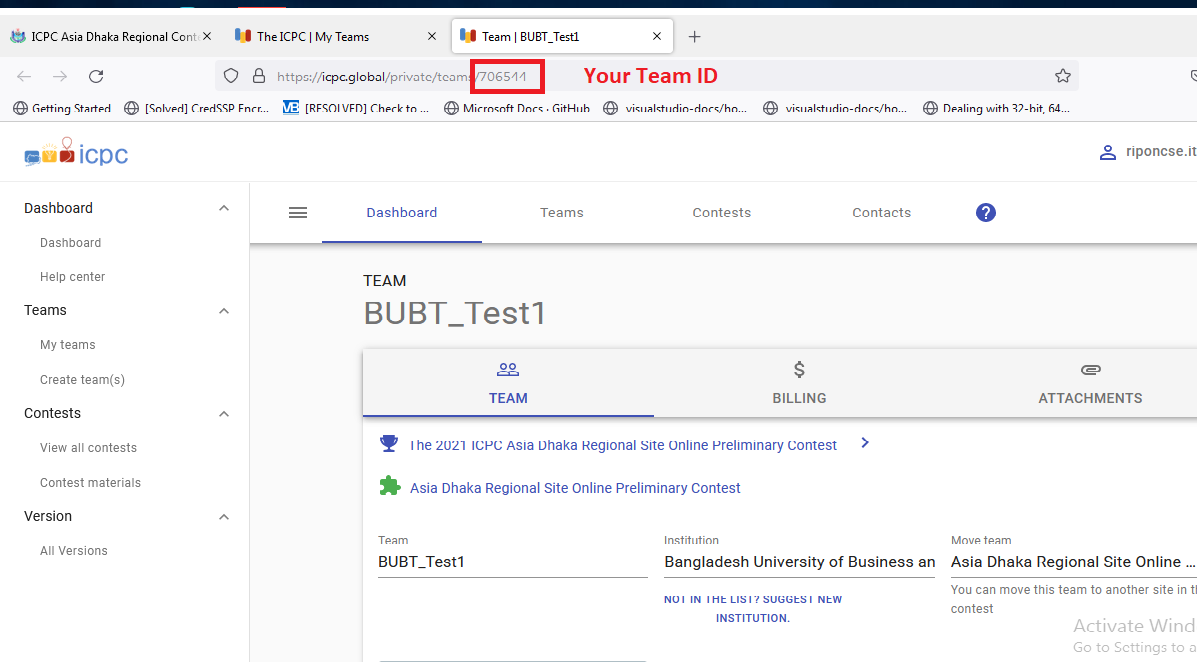Open the 2021 ICPC Asia Dhaka contest link
Viewport: 1197px width, 662px height.
click(x=622, y=445)
